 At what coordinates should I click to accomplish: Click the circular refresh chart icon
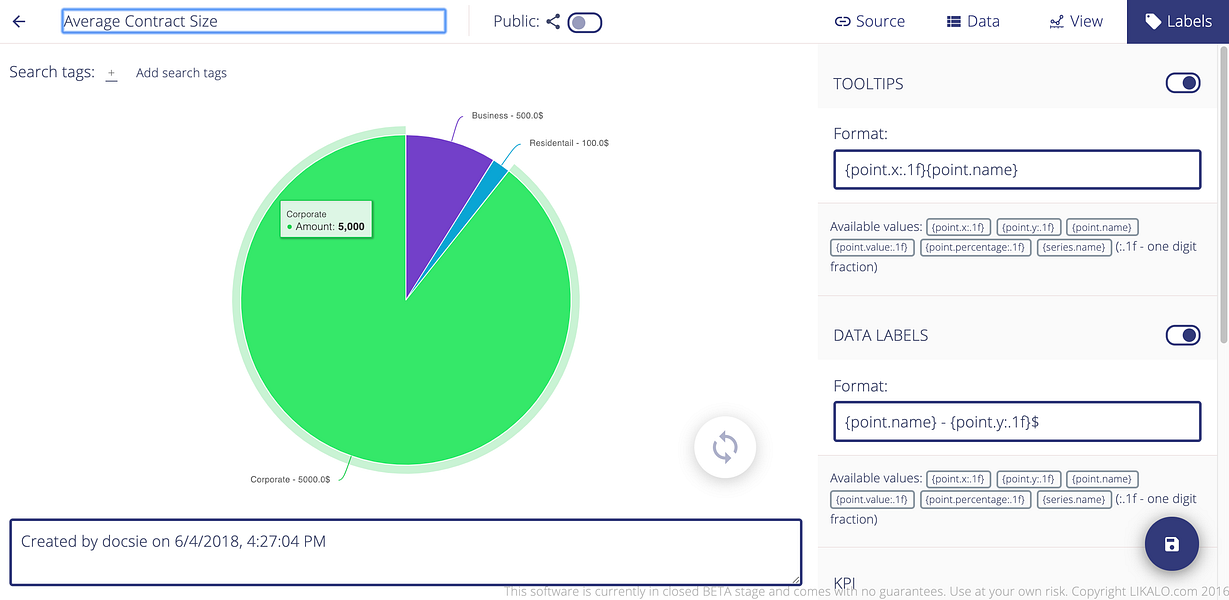pyautogui.click(x=725, y=447)
